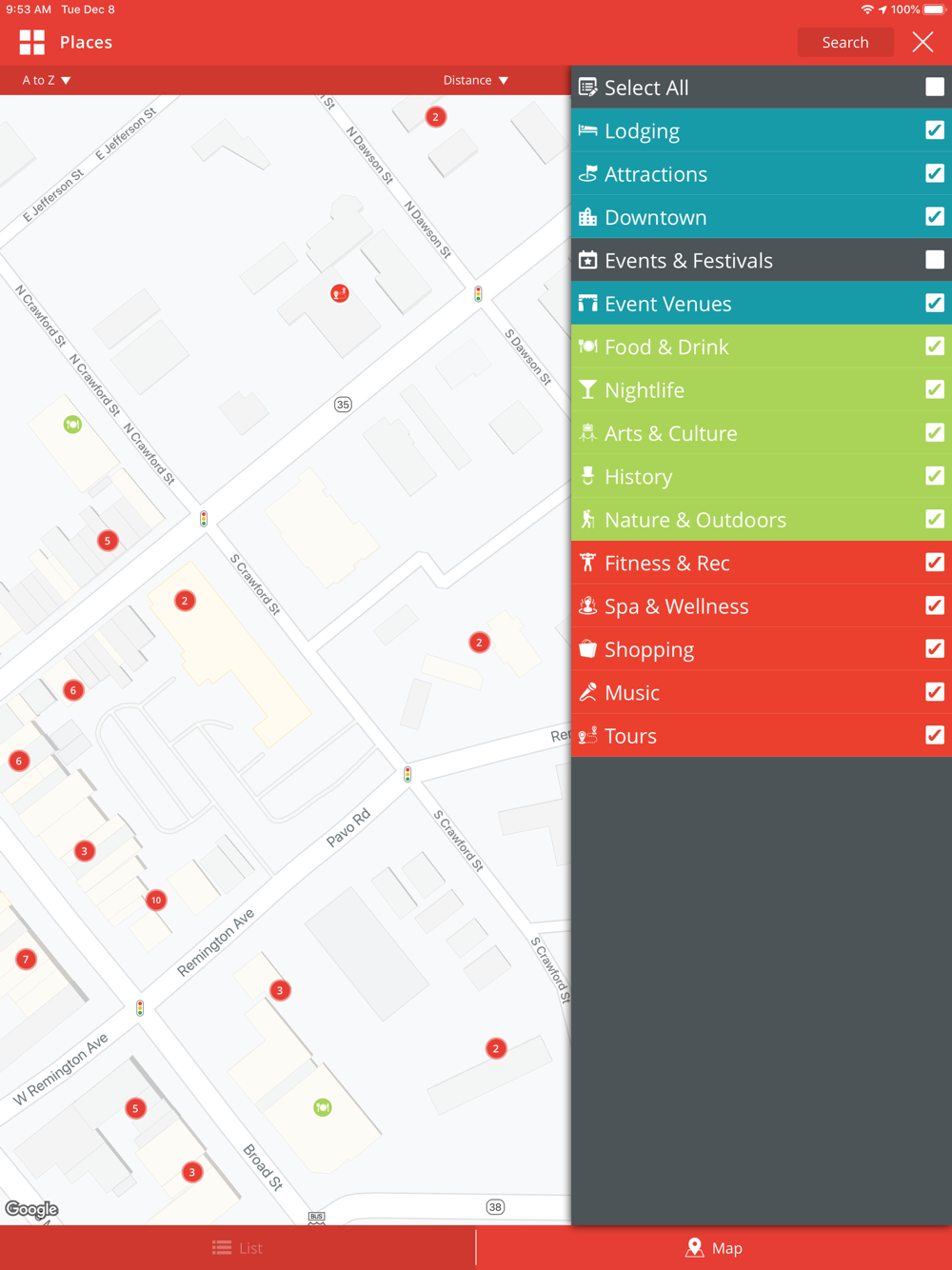Click the Fitness & Rec weightlifter icon
The image size is (952, 1270).
(588, 563)
